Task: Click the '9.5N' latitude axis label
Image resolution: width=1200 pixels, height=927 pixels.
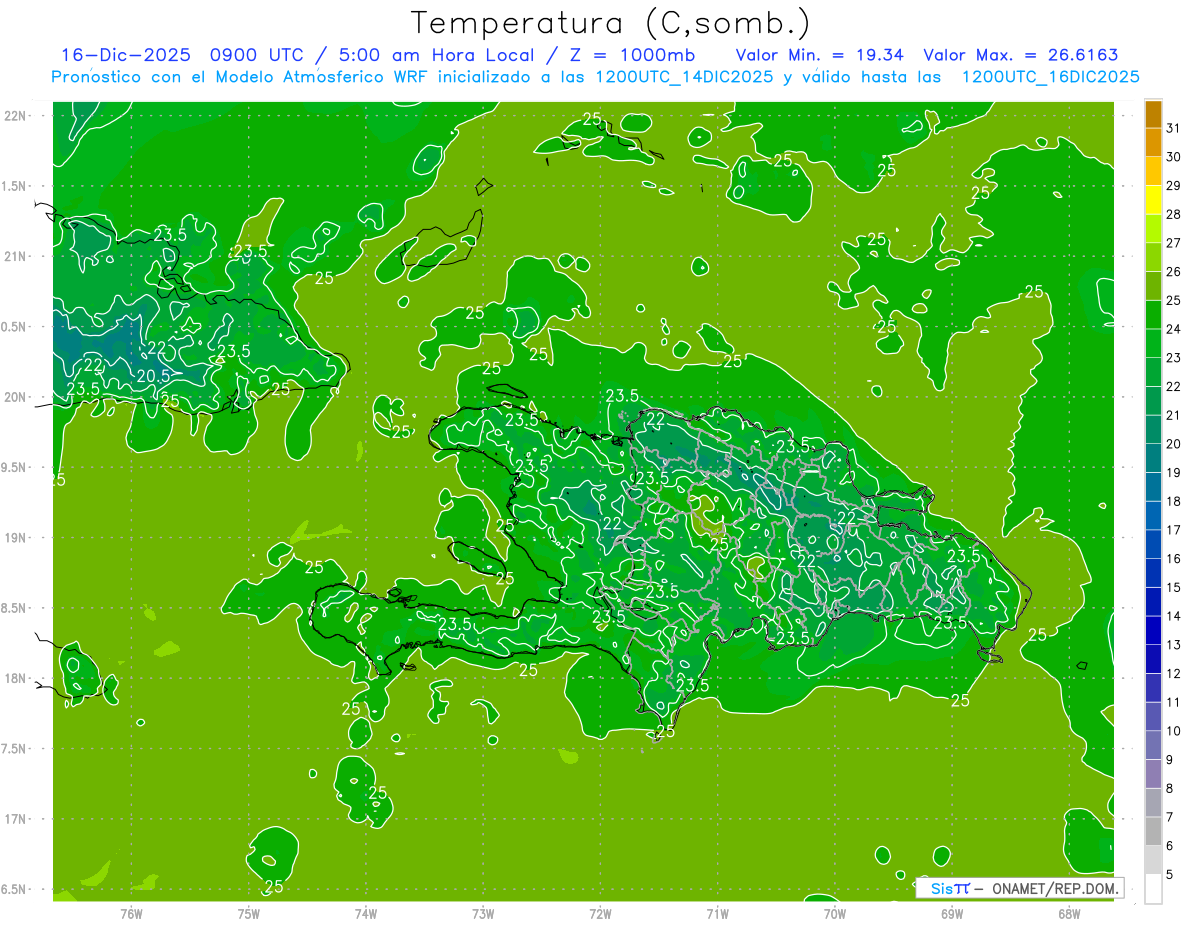Action: click(x=15, y=467)
